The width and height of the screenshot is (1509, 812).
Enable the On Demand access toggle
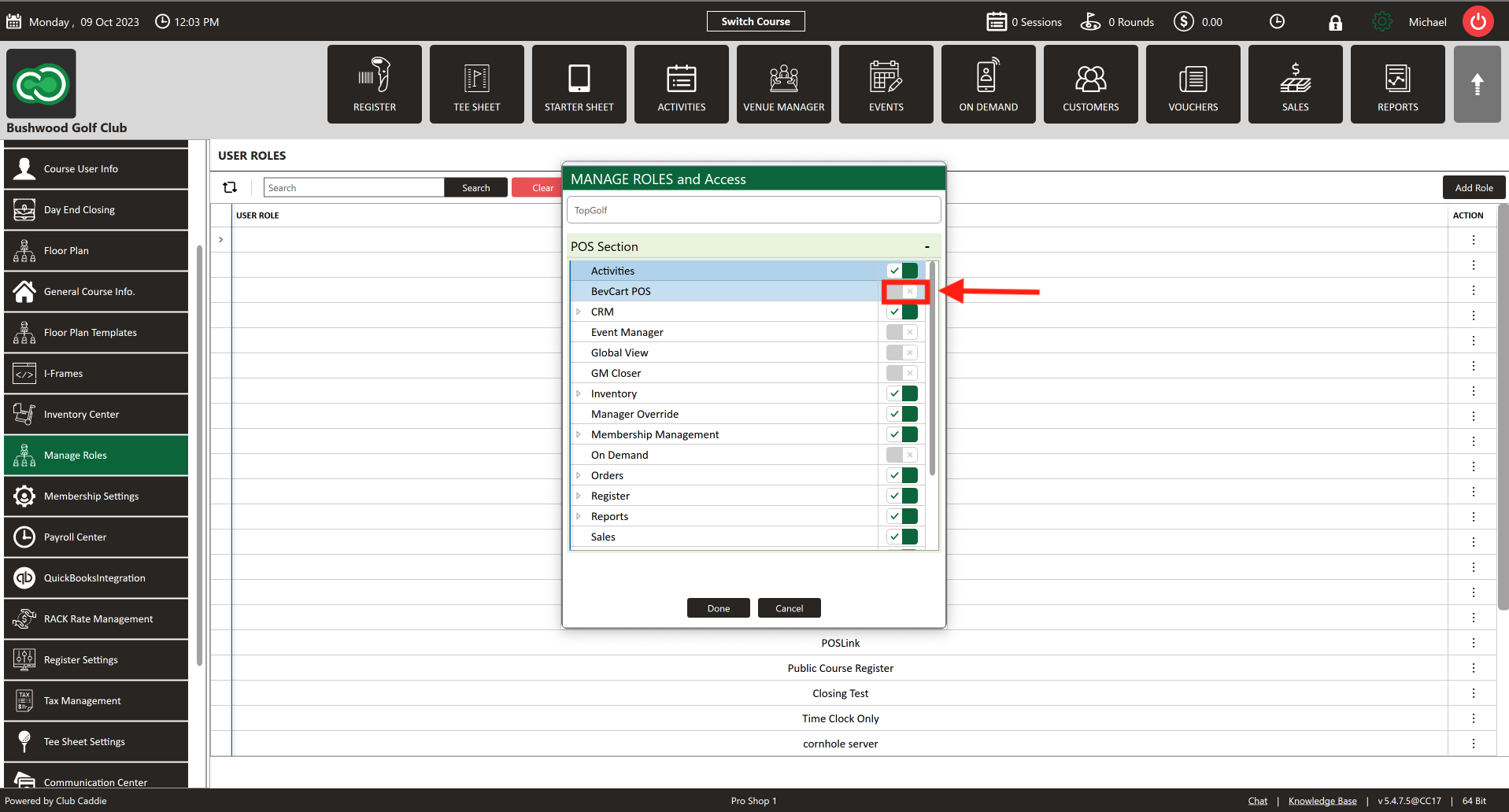point(902,455)
